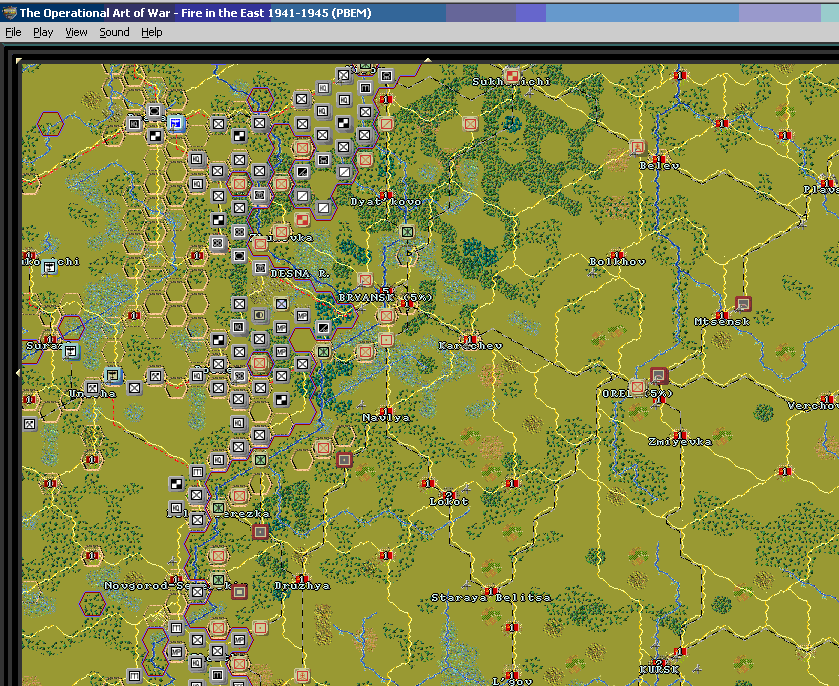
Task: Click the objective flag at Karachev
Action: [x=470, y=339]
